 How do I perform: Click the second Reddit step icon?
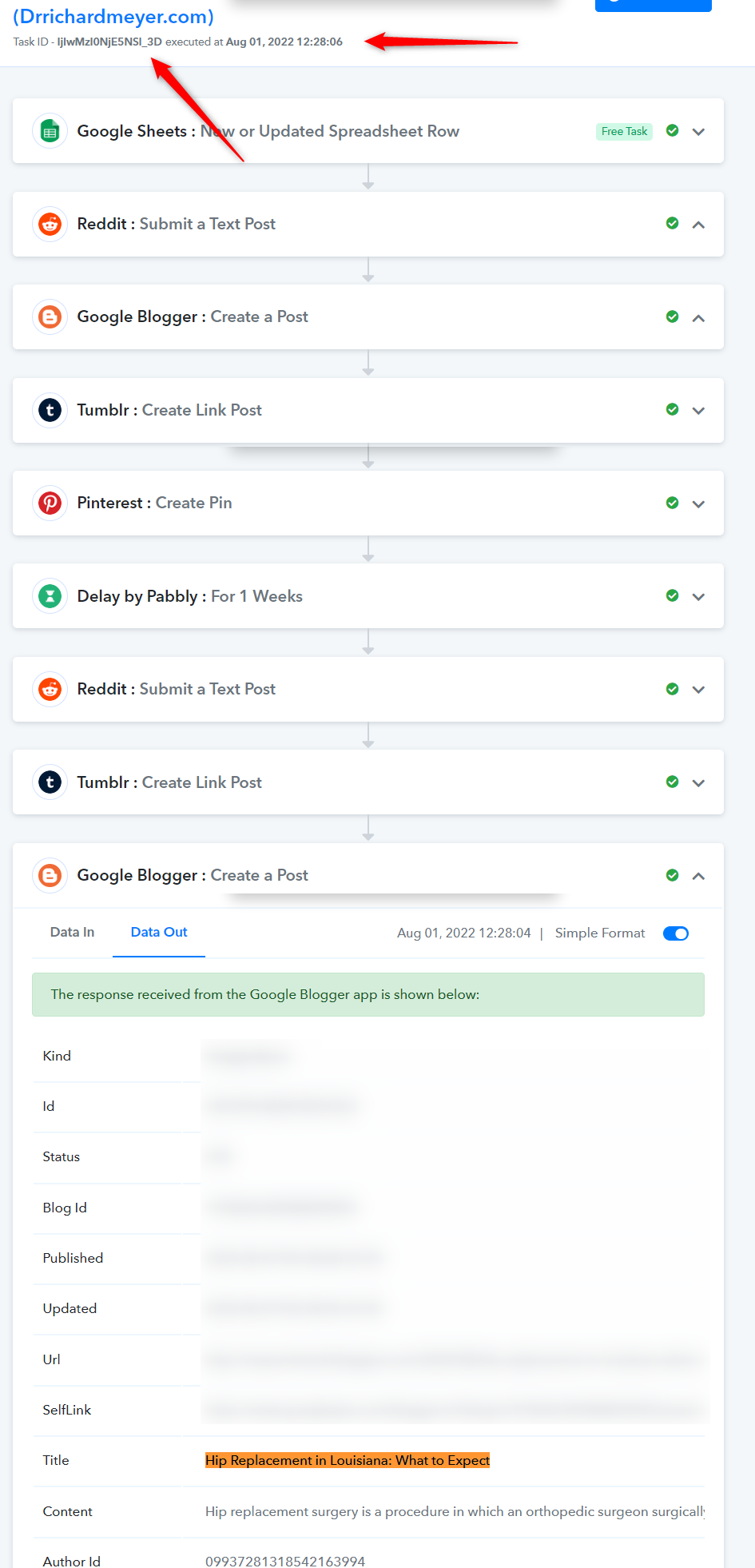click(x=50, y=690)
